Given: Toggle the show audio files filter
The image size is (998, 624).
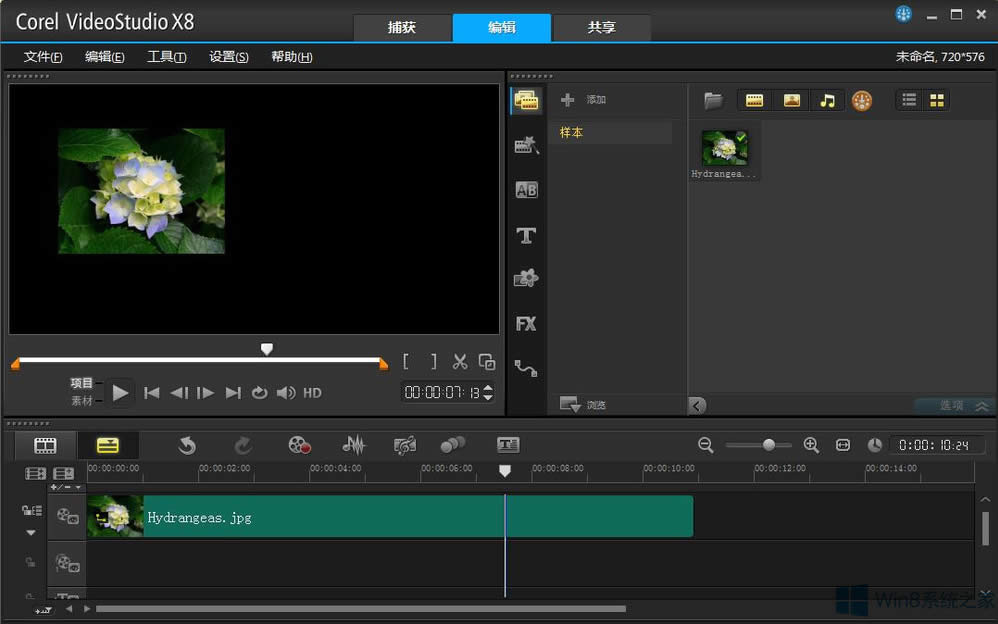Looking at the screenshot, I should click(x=826, y=100).
